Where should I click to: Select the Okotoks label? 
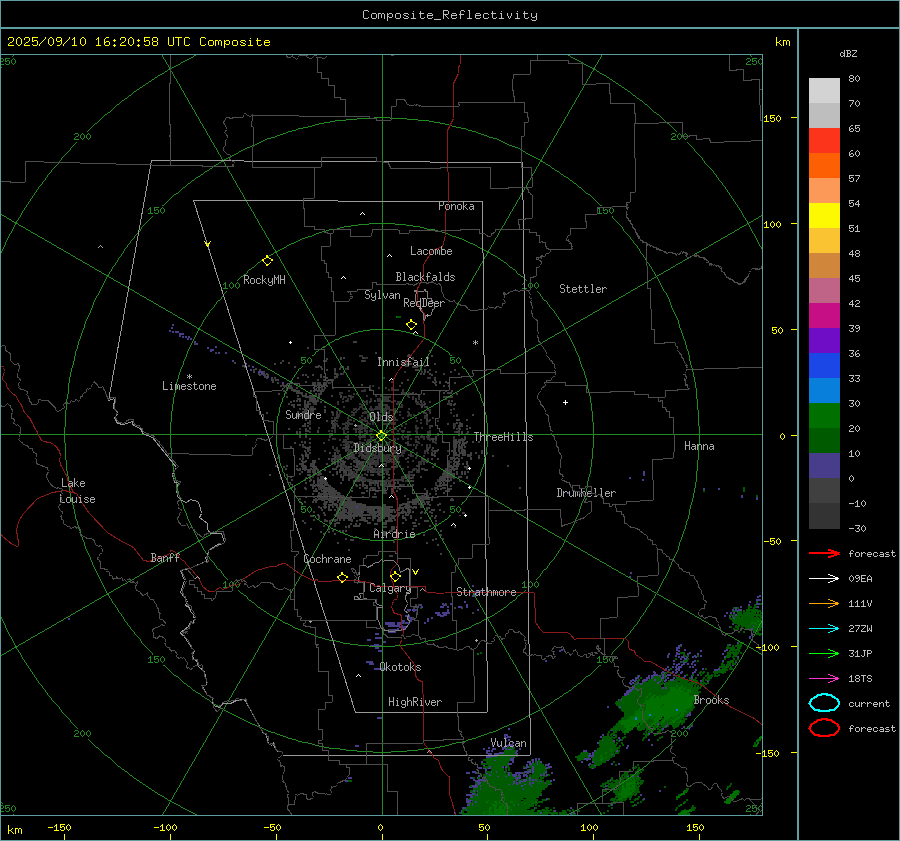400,667
